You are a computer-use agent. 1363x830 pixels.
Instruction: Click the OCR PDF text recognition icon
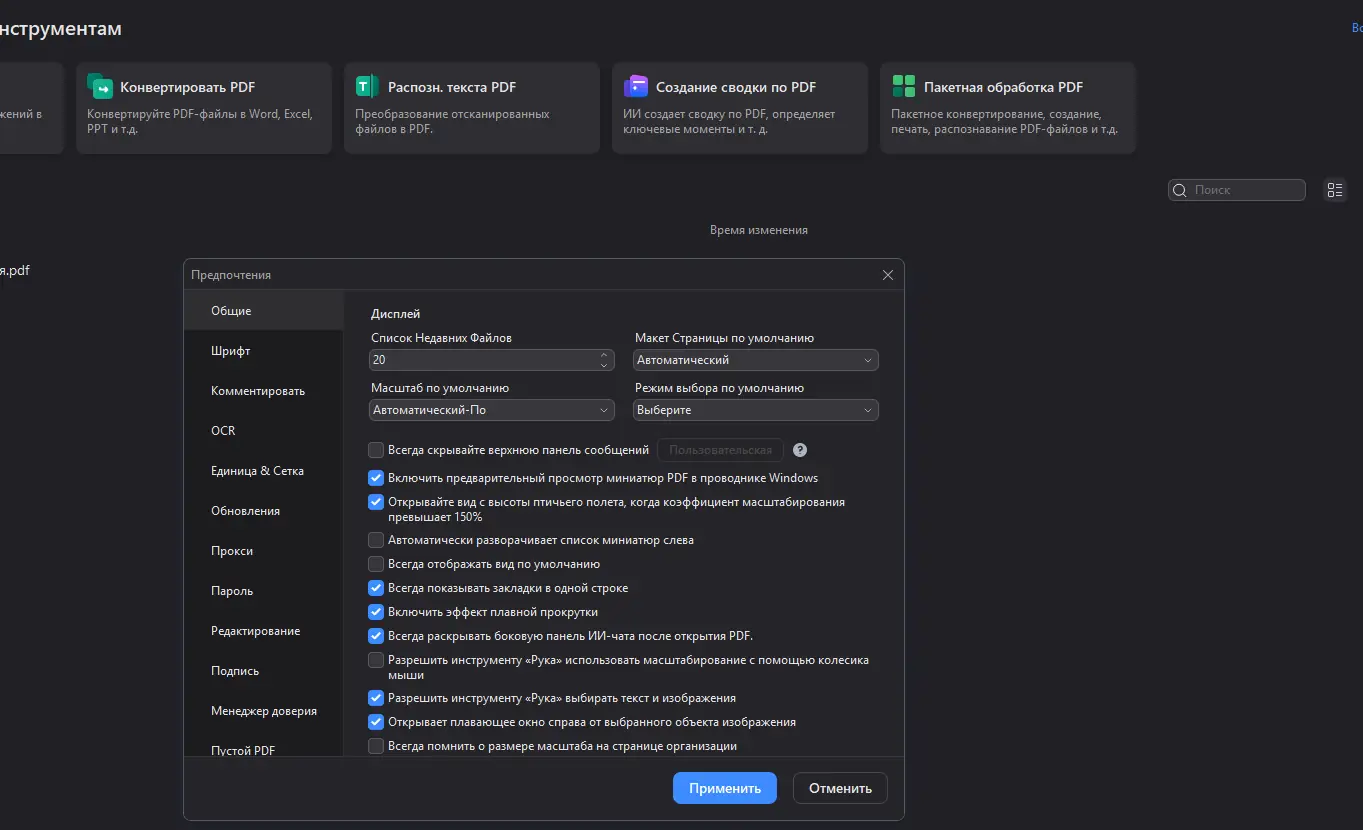[x=367, y=86]
